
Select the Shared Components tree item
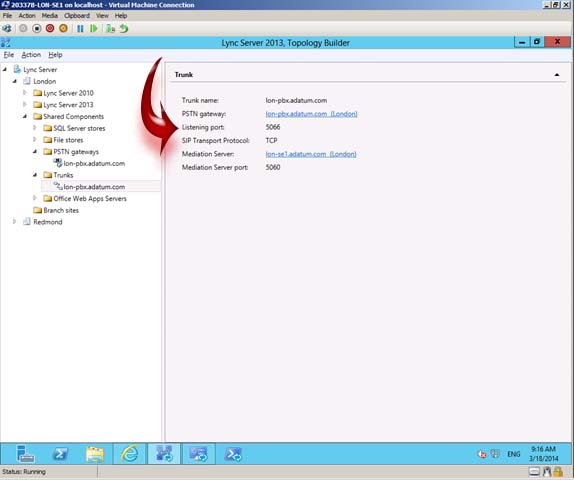pos(73,116)
